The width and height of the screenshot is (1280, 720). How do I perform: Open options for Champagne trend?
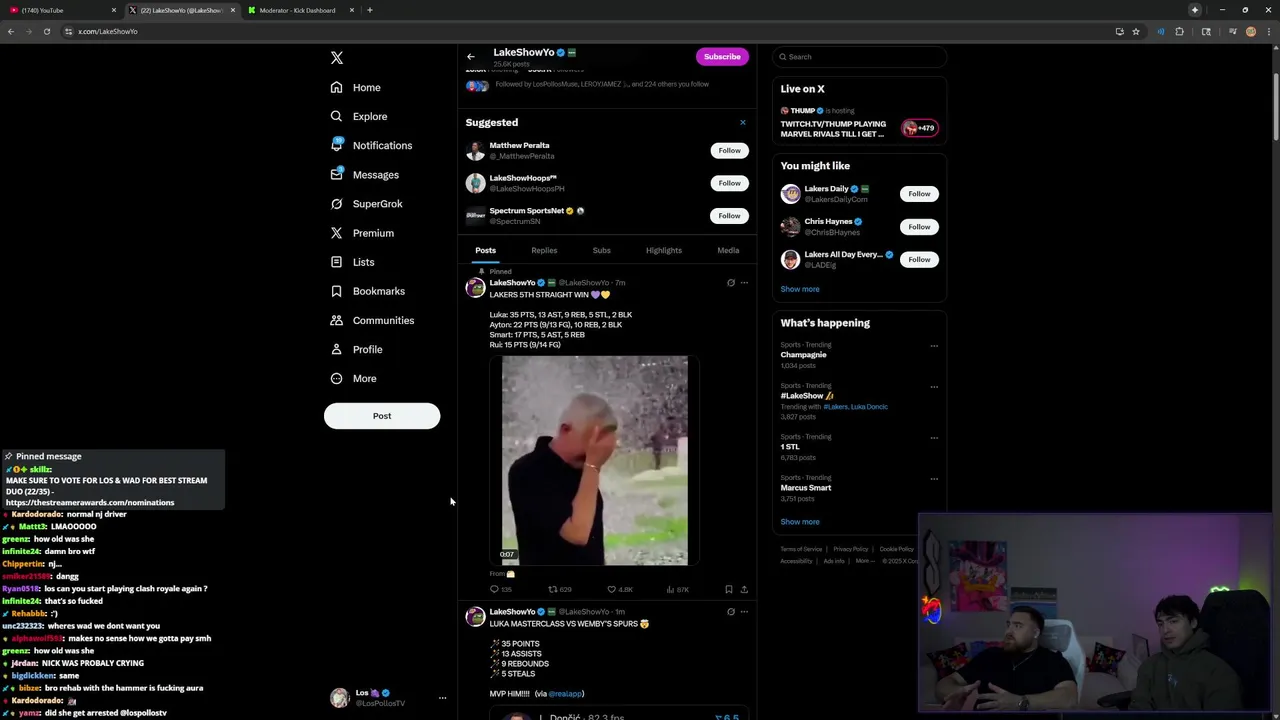[934, 346]
